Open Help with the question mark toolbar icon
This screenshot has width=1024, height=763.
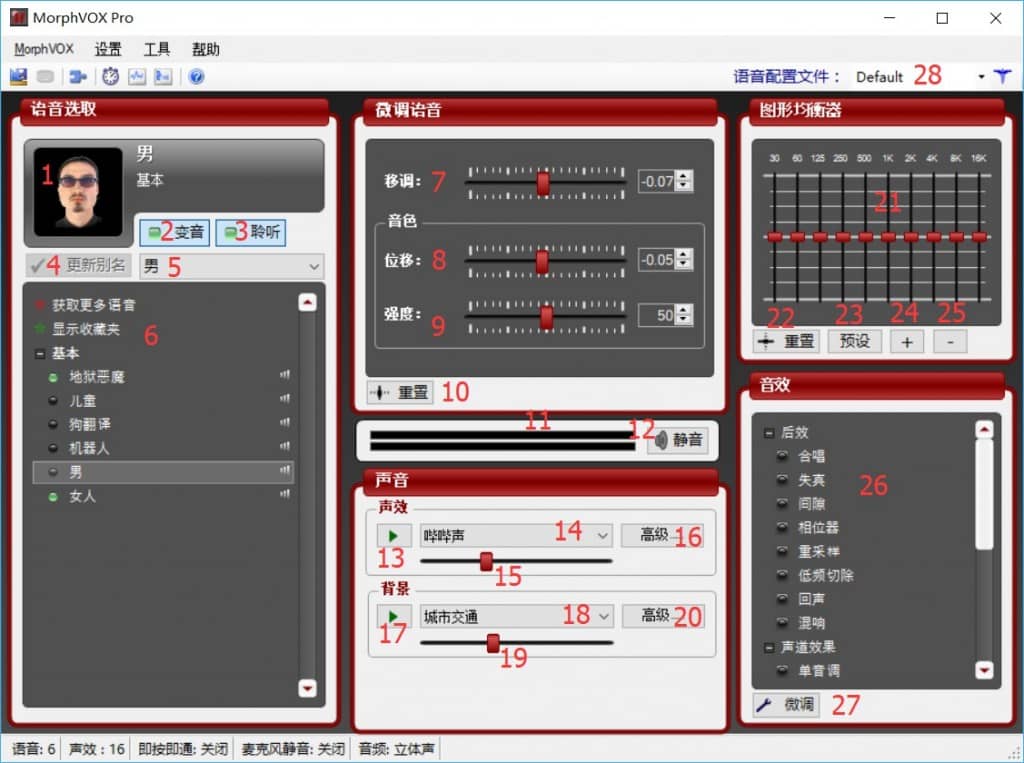pyautogui.click(x=196, y=76)
